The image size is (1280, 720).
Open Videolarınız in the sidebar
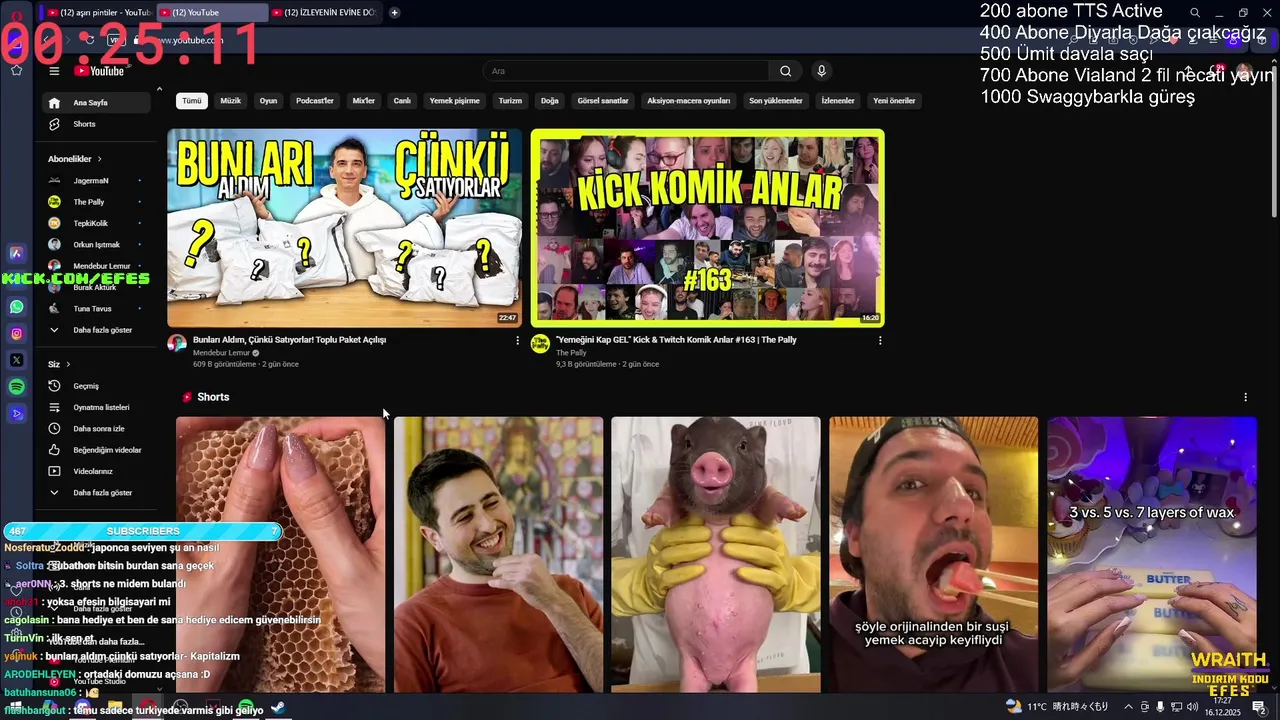(98, 471)
